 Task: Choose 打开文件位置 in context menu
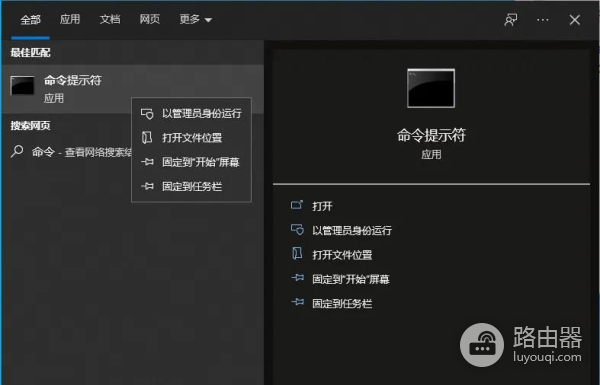coord(191,138)
